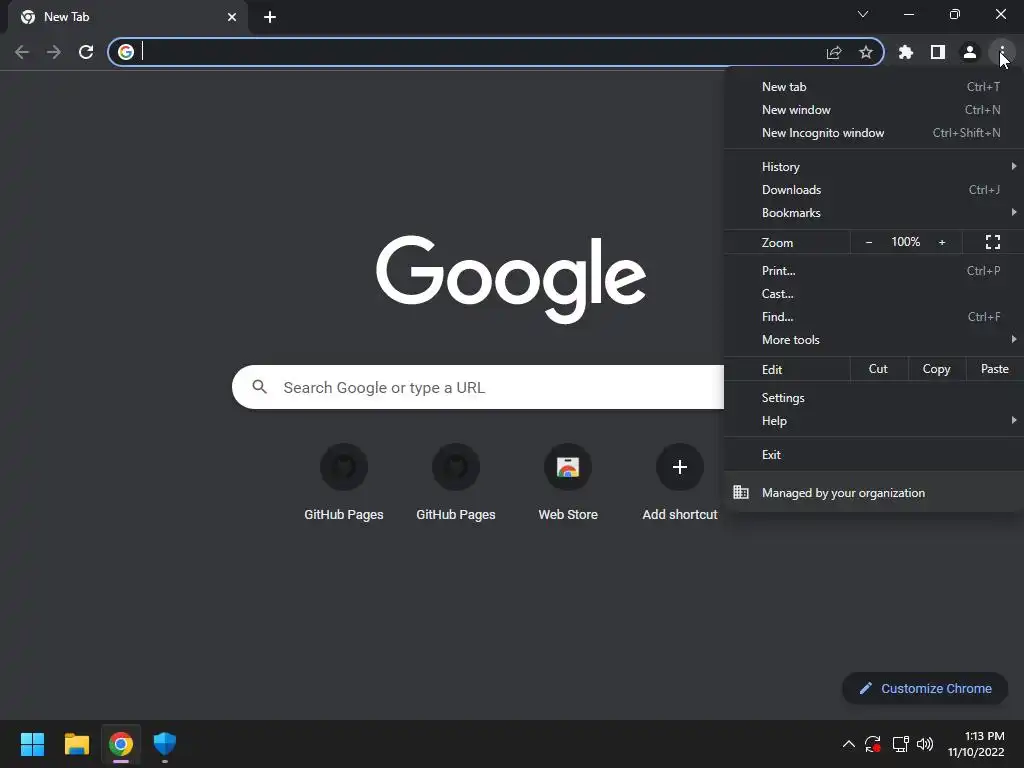Click the organization building icon
The width and height of the screenshot is (1024, 768).
pyautogui.click(x=741, y=492)
